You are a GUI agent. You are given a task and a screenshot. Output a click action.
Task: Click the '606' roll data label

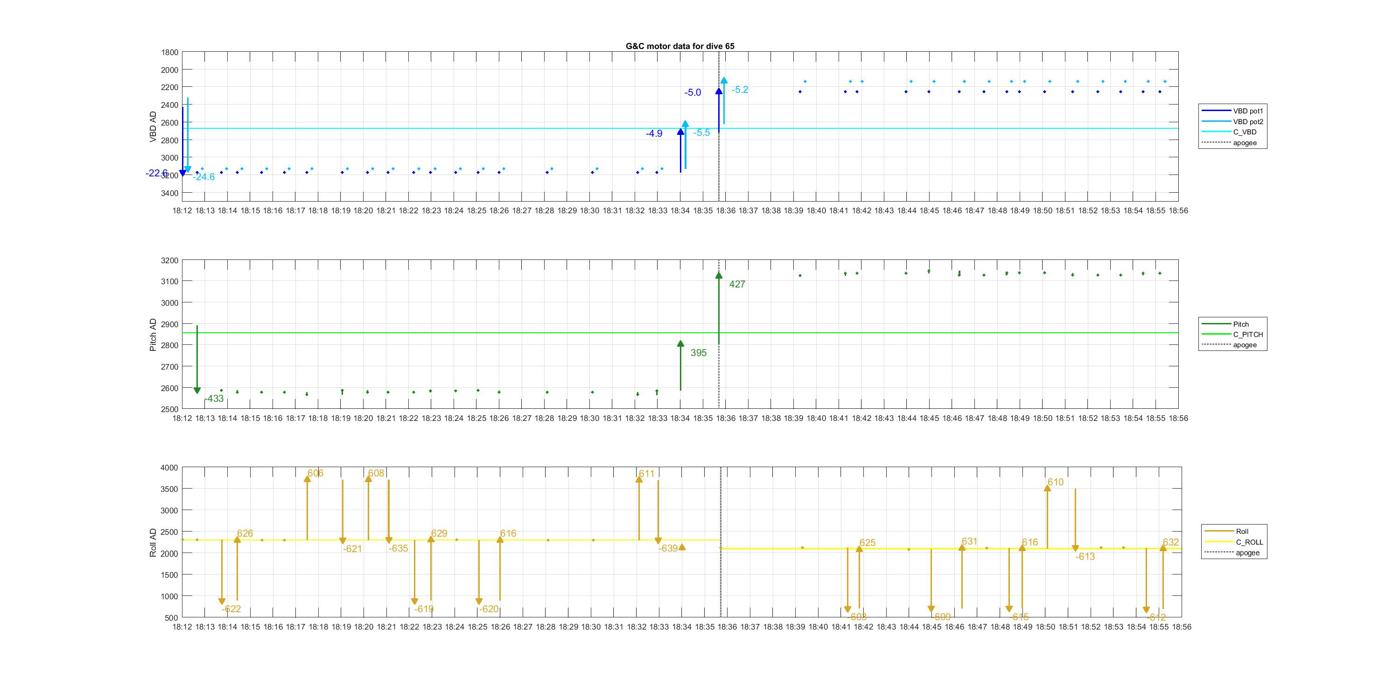coord(315,473)
